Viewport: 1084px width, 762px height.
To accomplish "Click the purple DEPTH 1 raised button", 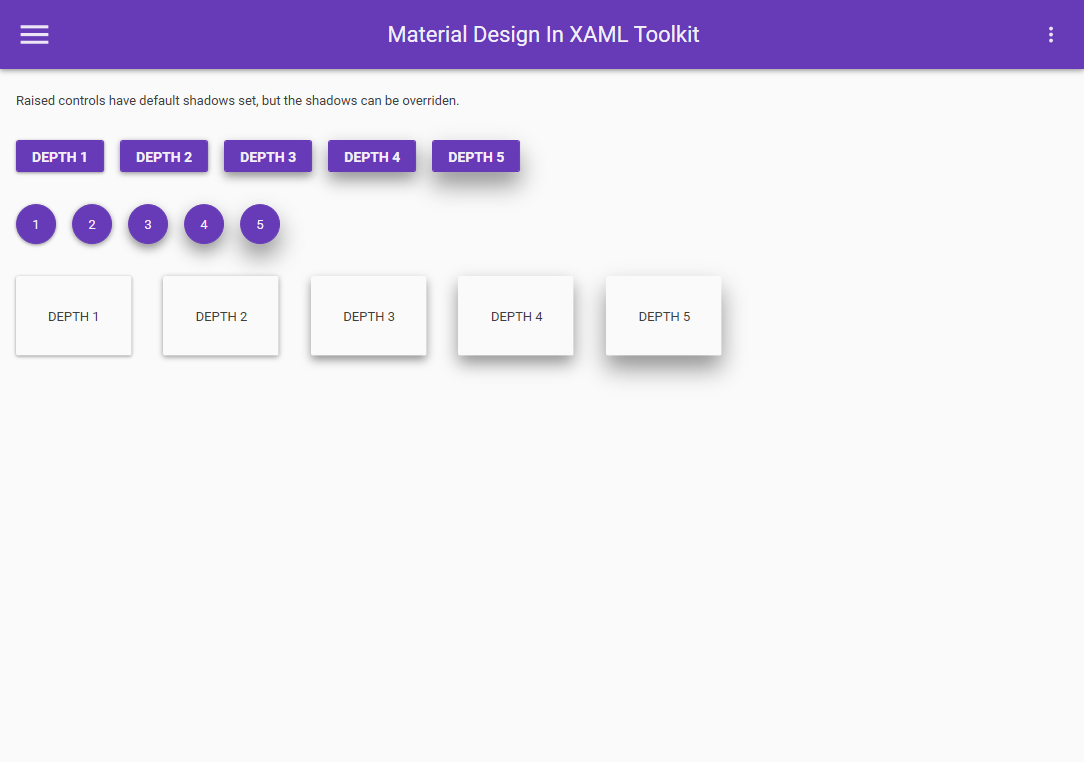I will (x=60, y=156).
